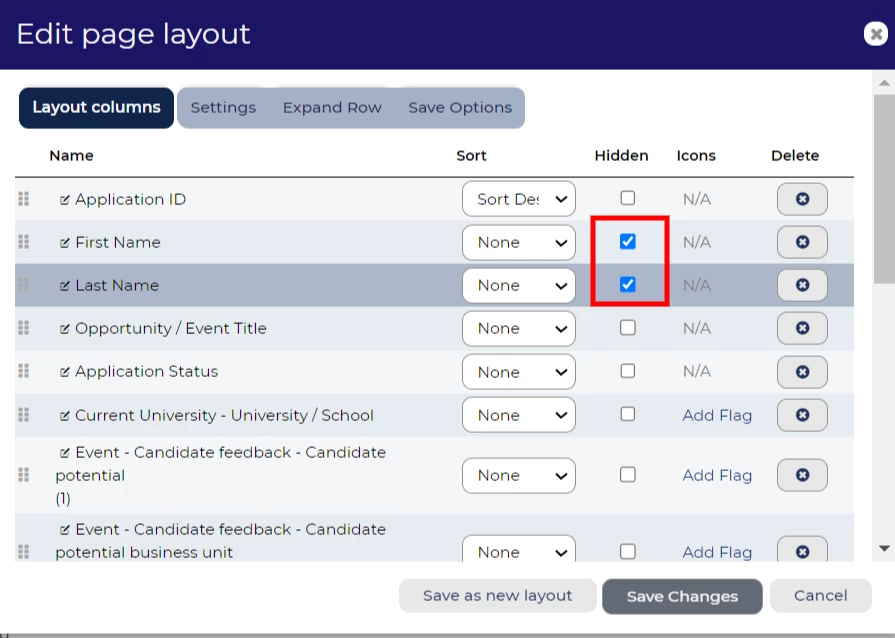This screenshot has width=895, height=638.
Task: Remove the Opportunity / Event Title column
Action: (802, 328)
